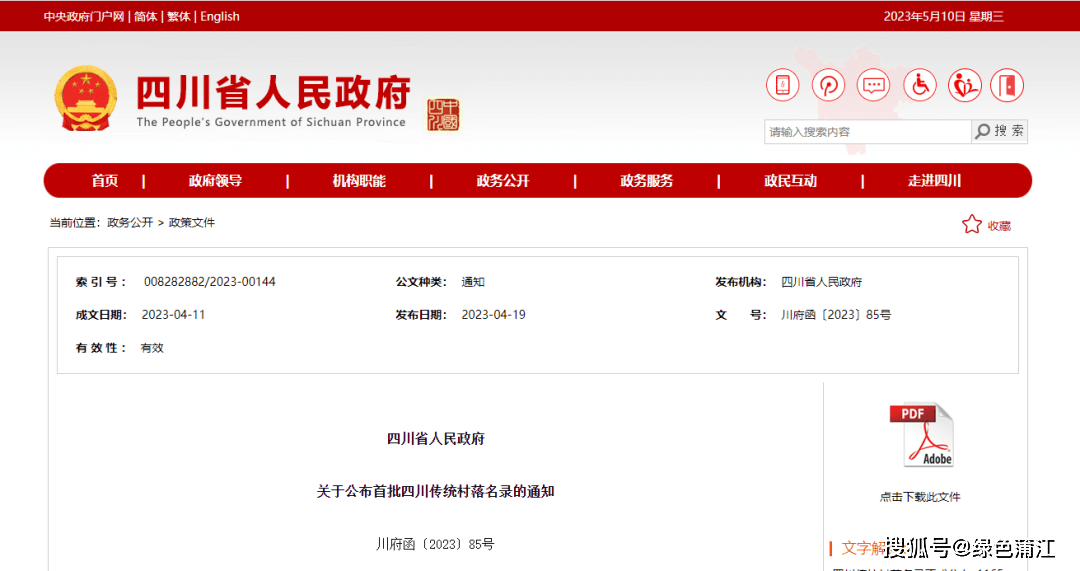The height and width of the screenshot is (571, 1080).
Task: Click 政策文件 in the breadcrumb
Action: pyautogui.click(x=192, y=223)
